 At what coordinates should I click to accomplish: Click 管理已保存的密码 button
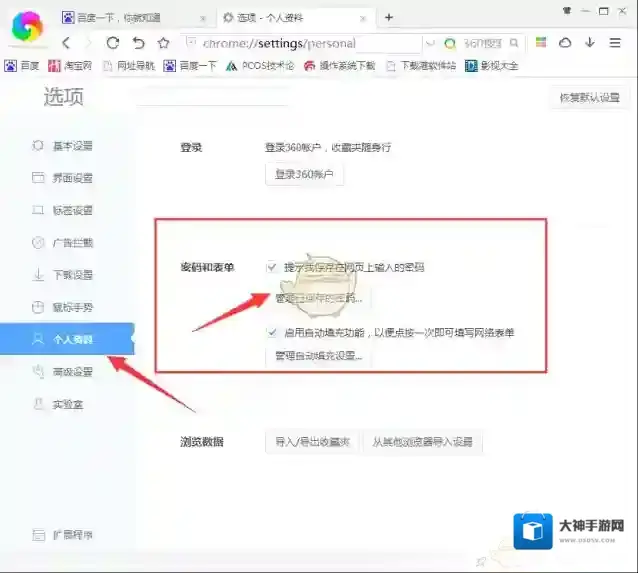pyautogui.click(x=318, y=298)
